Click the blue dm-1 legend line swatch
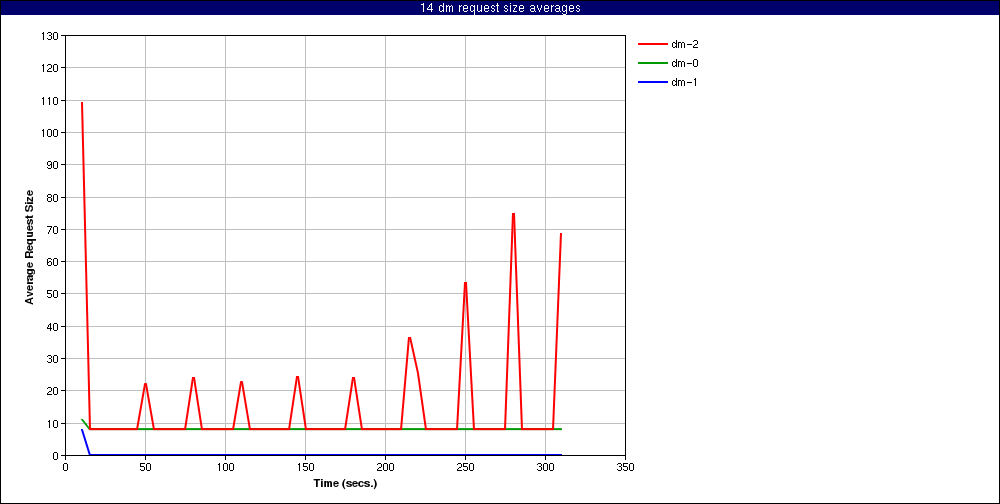The width and height of the screenshot is (1000, 504). click(x=652, y=82)
